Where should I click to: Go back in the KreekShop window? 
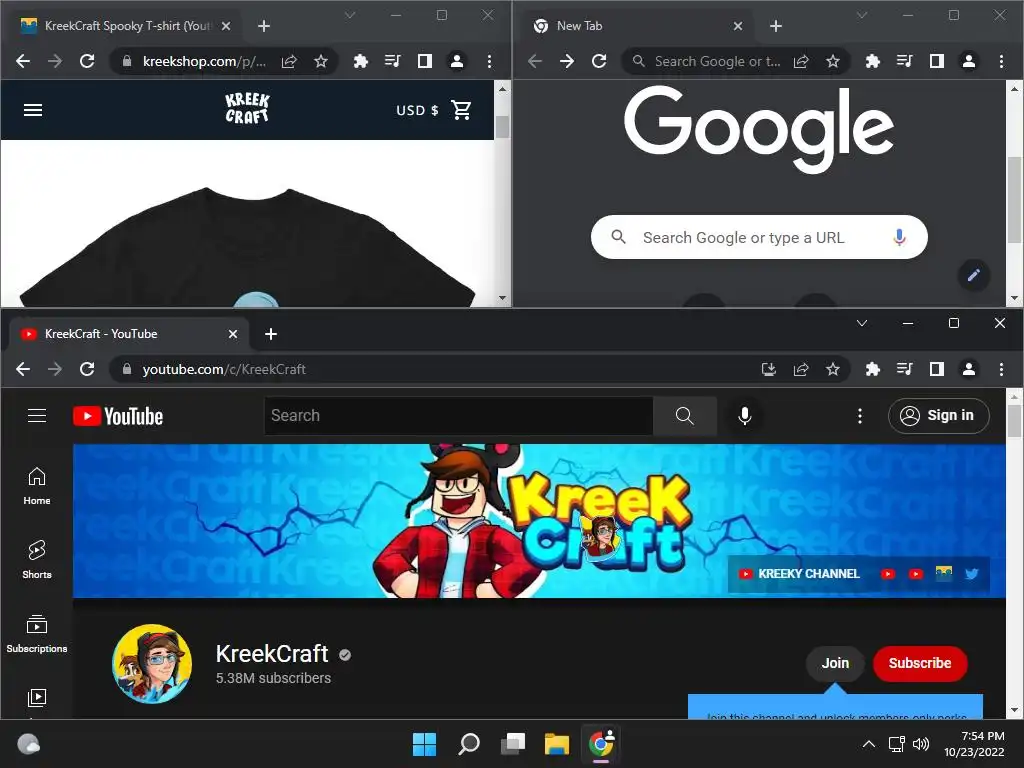pos(23,61)
